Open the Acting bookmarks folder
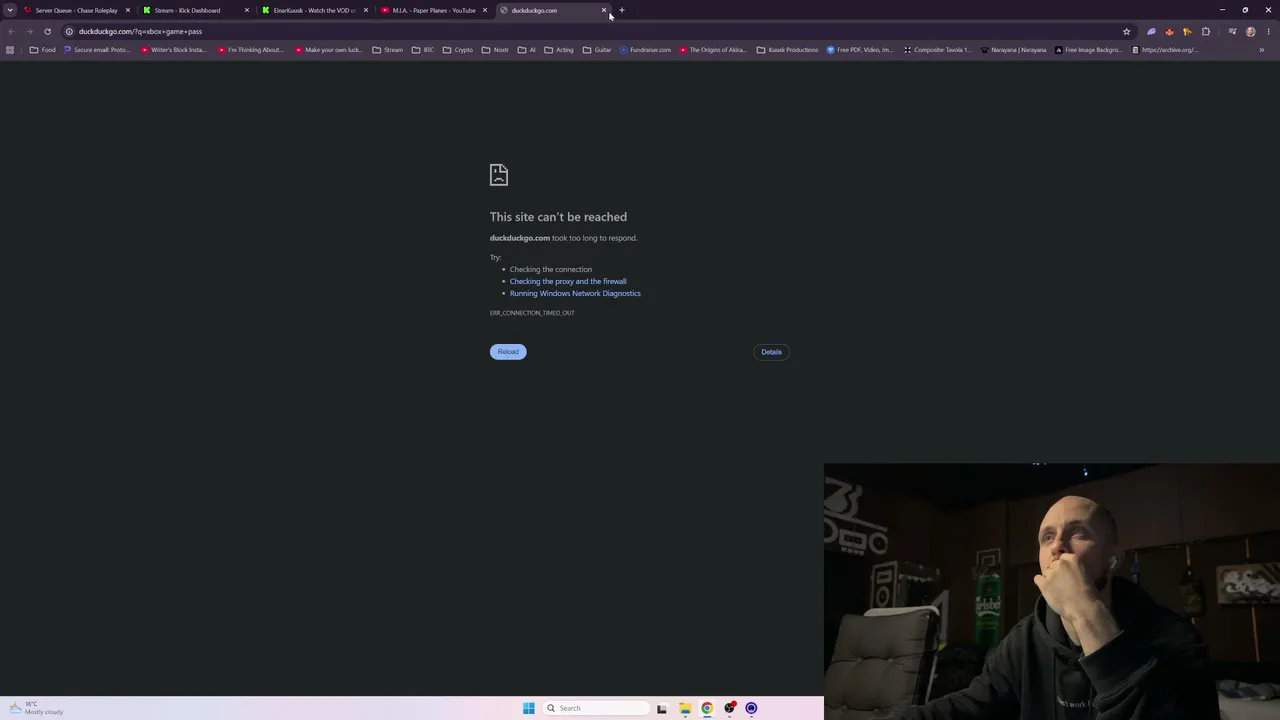Viewport: 1280px width, 720px height. [x=559, y=50]
